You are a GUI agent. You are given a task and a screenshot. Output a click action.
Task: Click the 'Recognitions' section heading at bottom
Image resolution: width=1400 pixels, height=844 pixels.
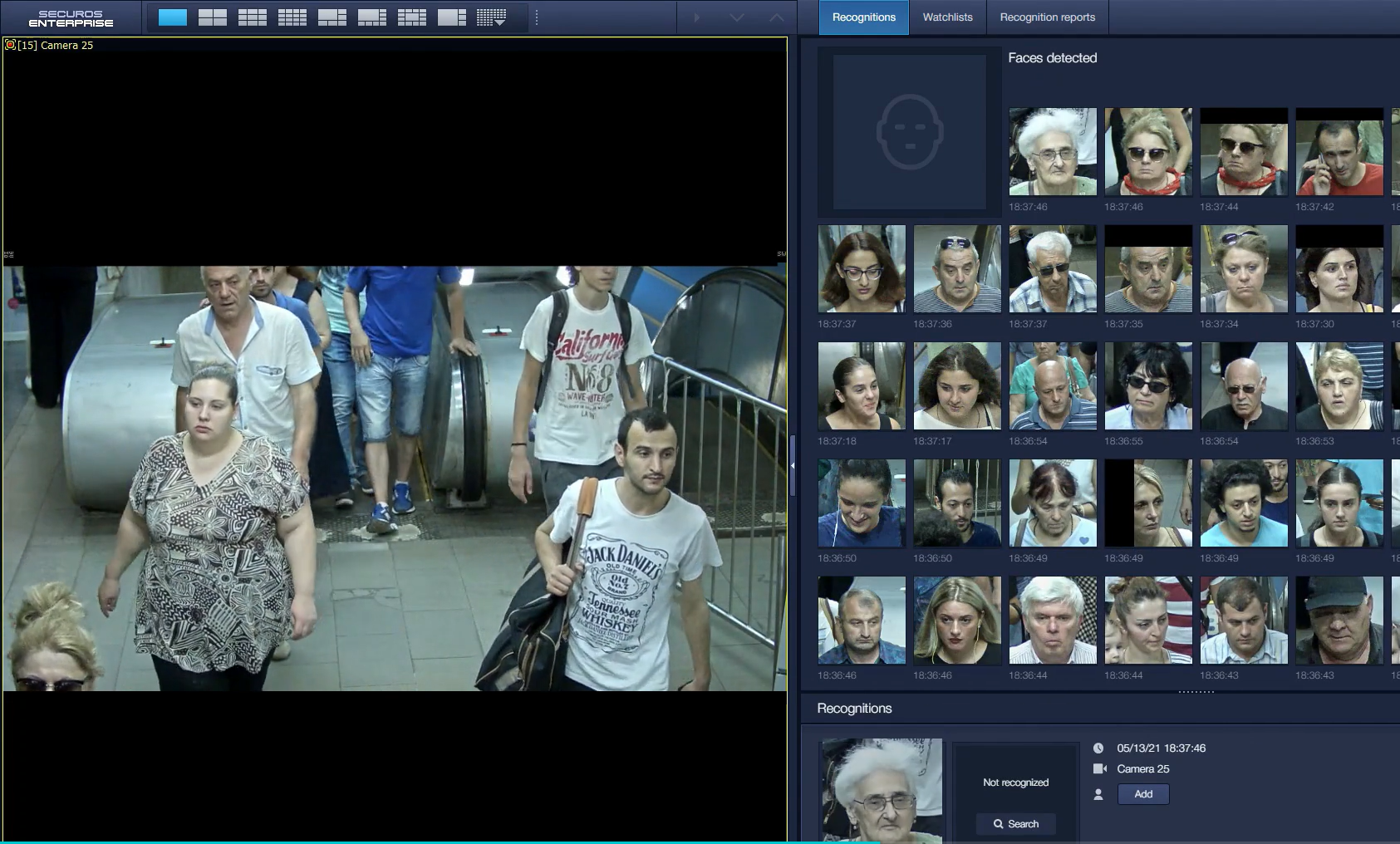[x=854, y=709]
